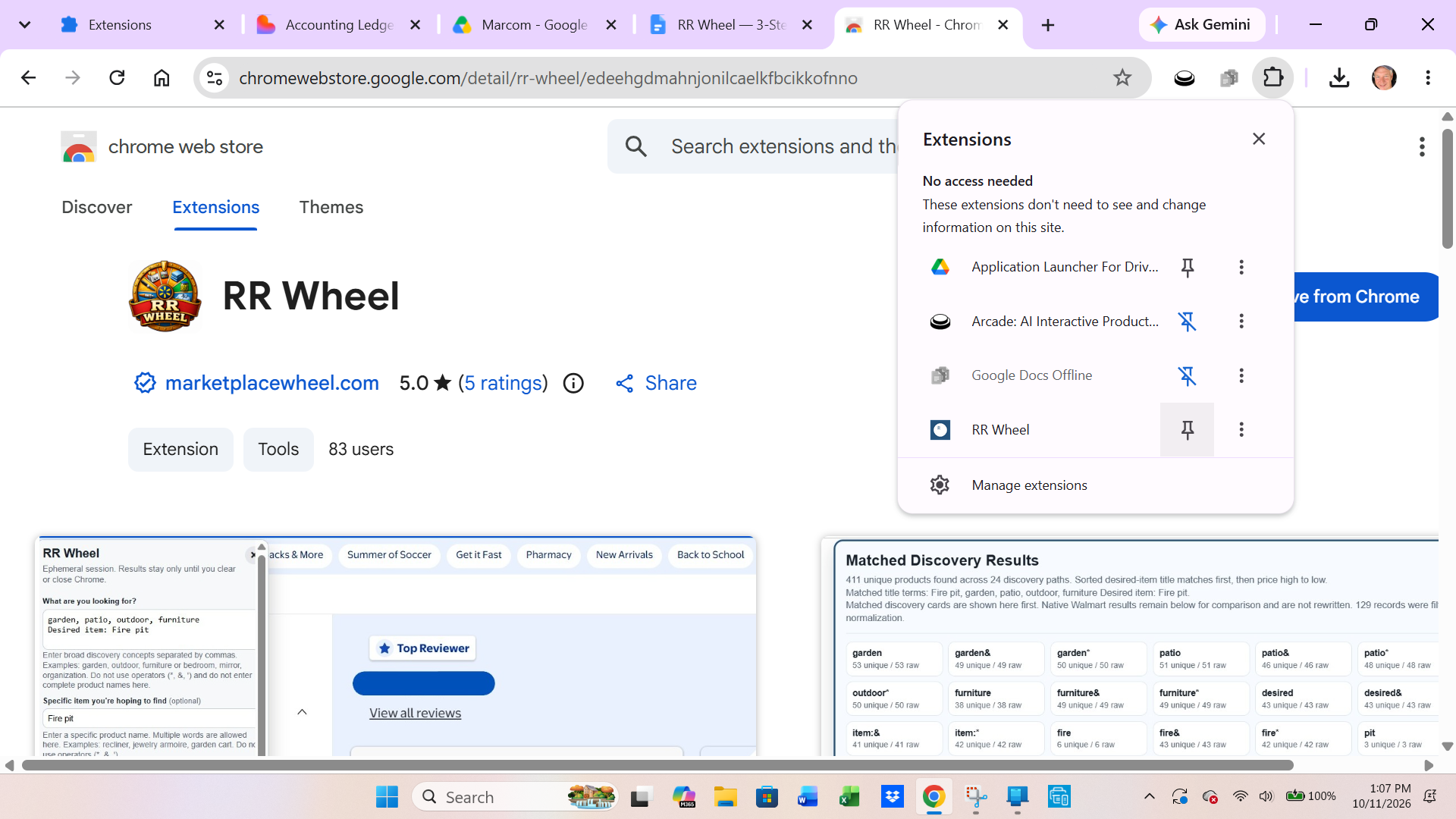This screenshot has height=819, width=1456.
Task: Open more options for RR Wheel extension
Action: pyautogui.click(x=1241, y=430)
